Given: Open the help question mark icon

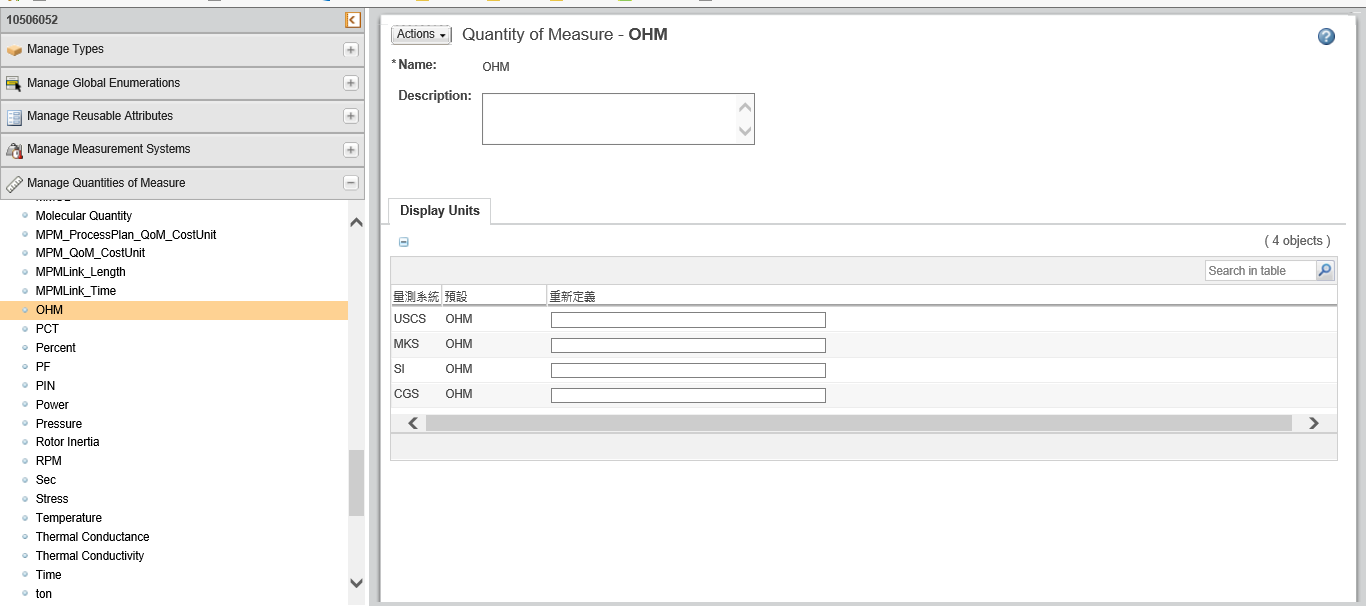Looking at the screenshot, I should (1326, 36).
